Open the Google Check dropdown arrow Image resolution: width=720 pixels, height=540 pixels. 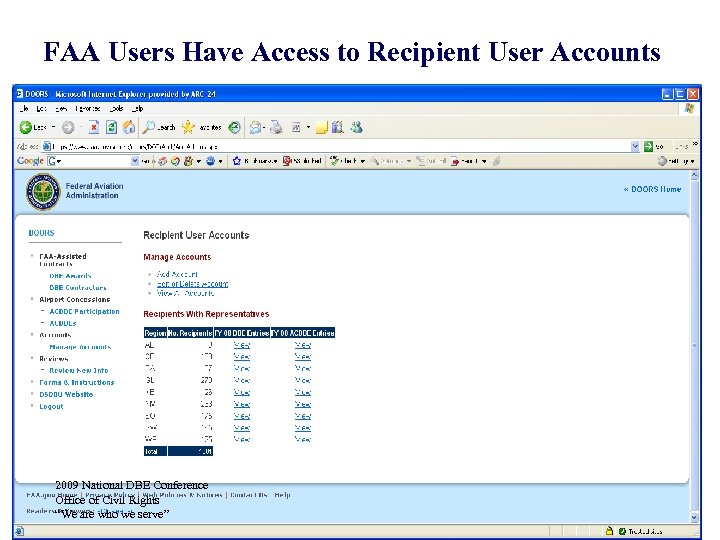pyautogui.click(x=363, y=161)
